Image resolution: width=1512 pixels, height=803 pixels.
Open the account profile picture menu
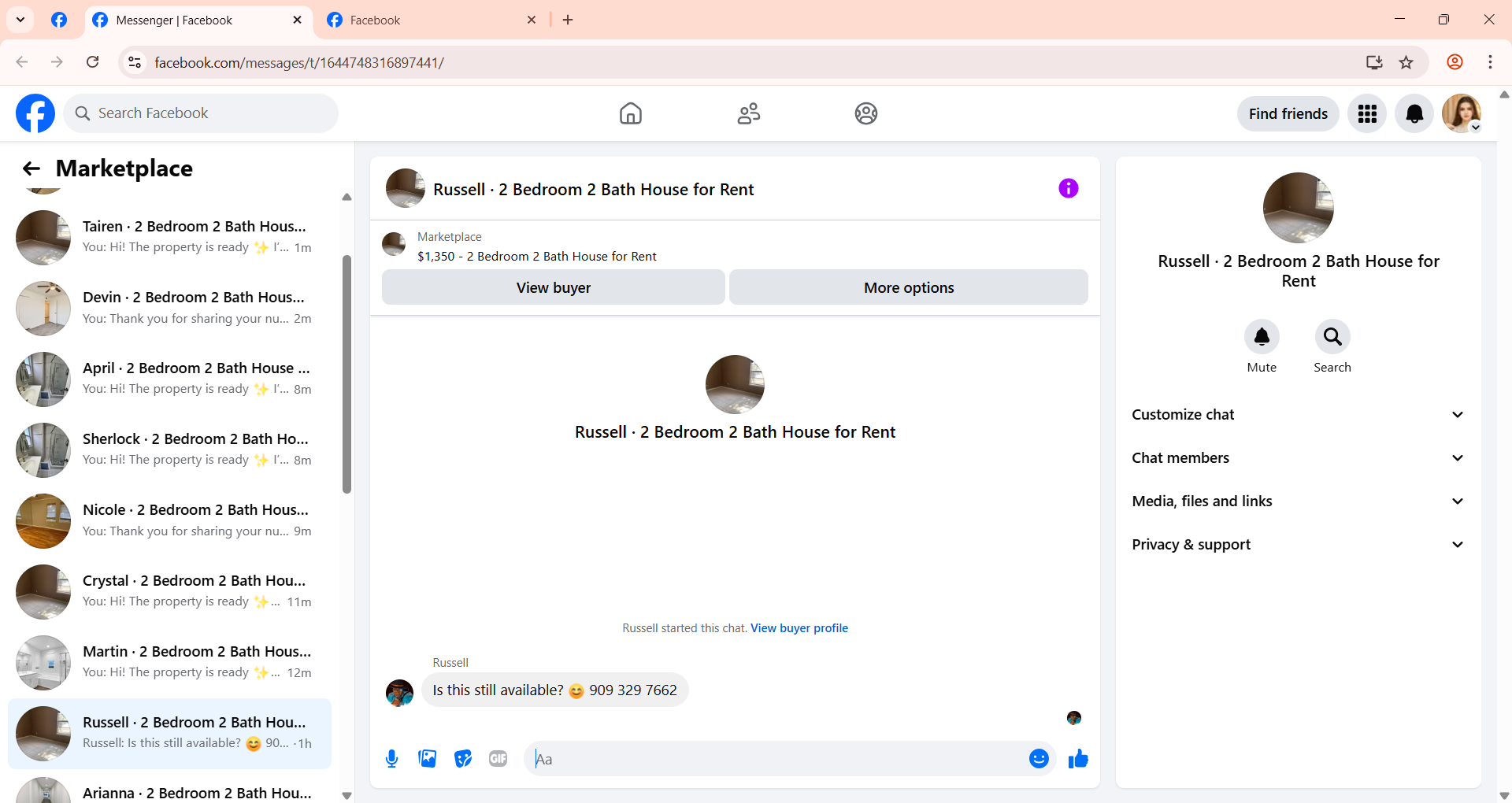[1462, 113]
